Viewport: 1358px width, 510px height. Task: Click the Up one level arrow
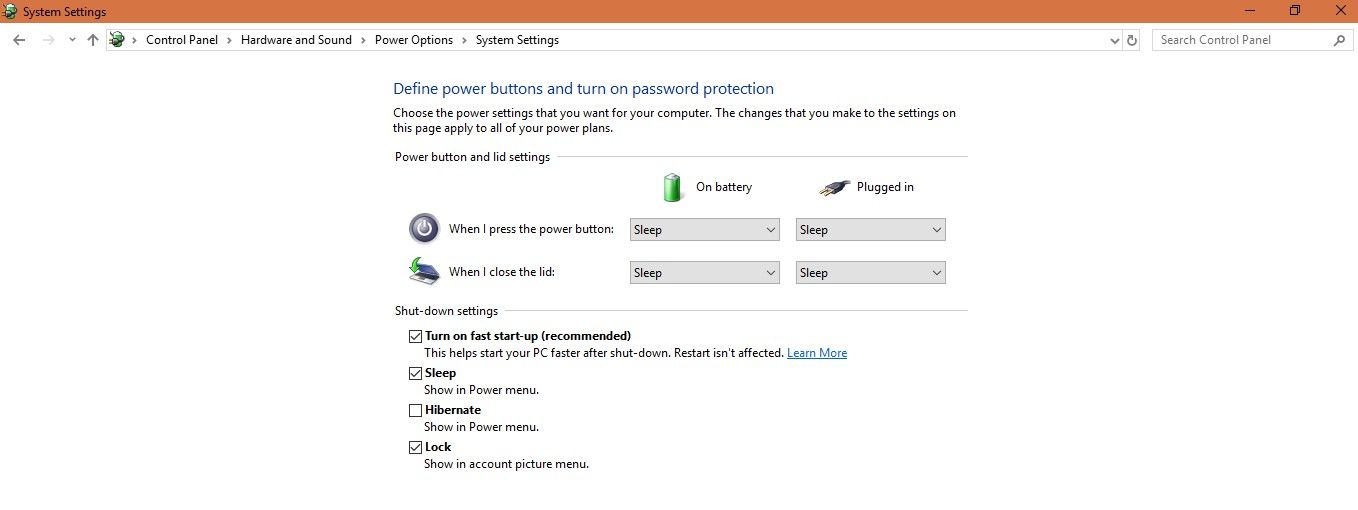coord(93,40)
